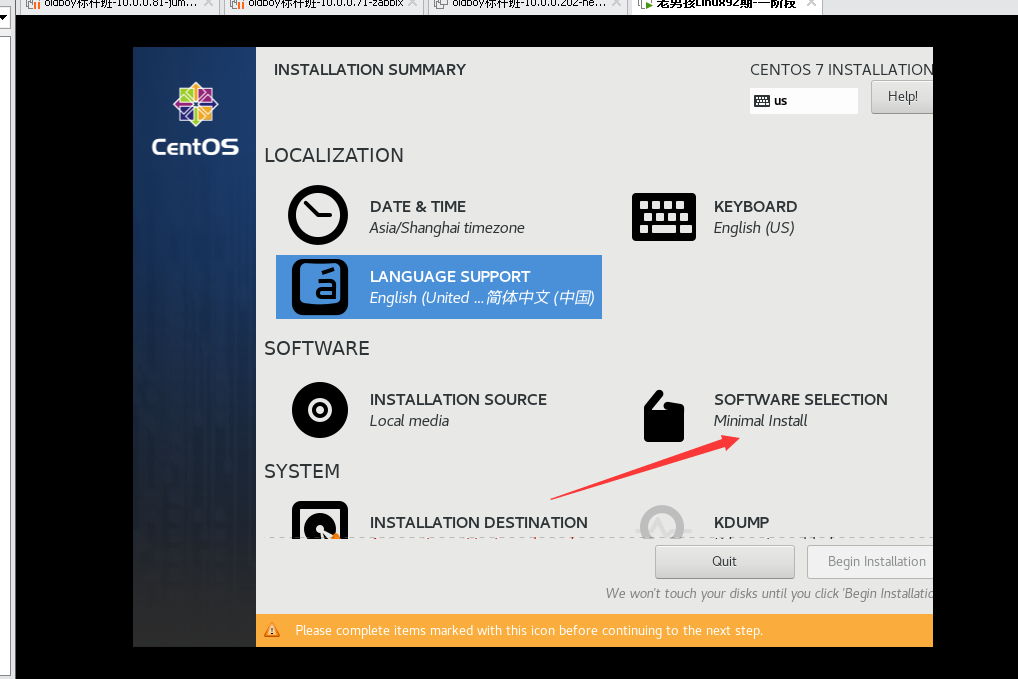Close the 10.0.0.202 VM tab
This screenshot has width=1018, height=679.
[616, 4]
